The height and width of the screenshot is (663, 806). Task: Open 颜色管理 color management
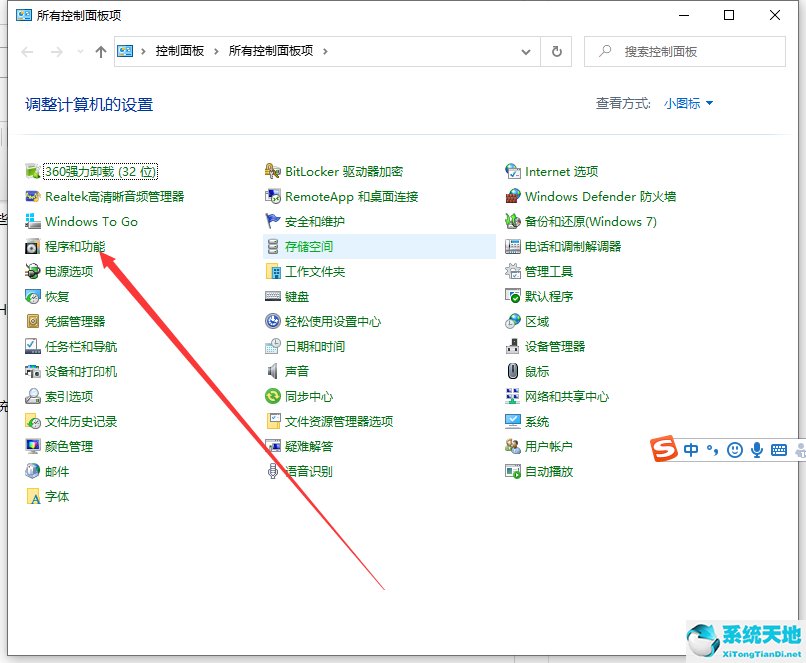pyautogui.click(x=70, y=446)
